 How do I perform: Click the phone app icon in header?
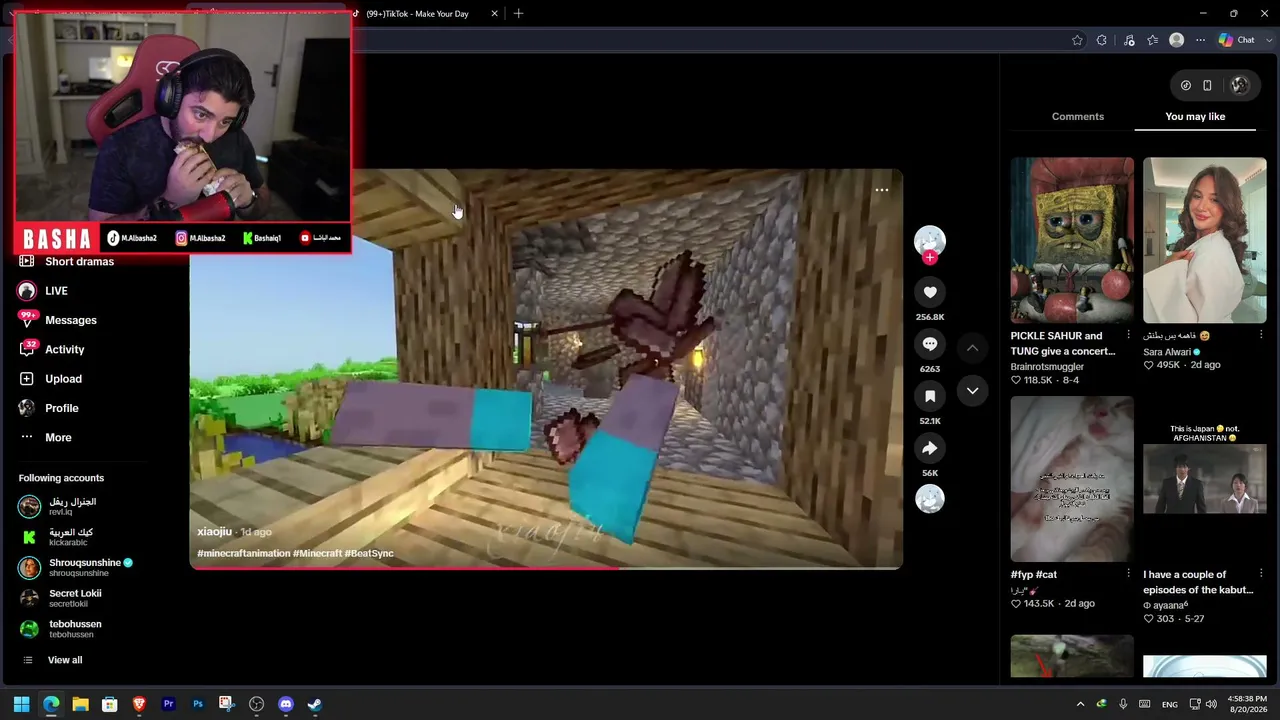tap(1207, 85)
